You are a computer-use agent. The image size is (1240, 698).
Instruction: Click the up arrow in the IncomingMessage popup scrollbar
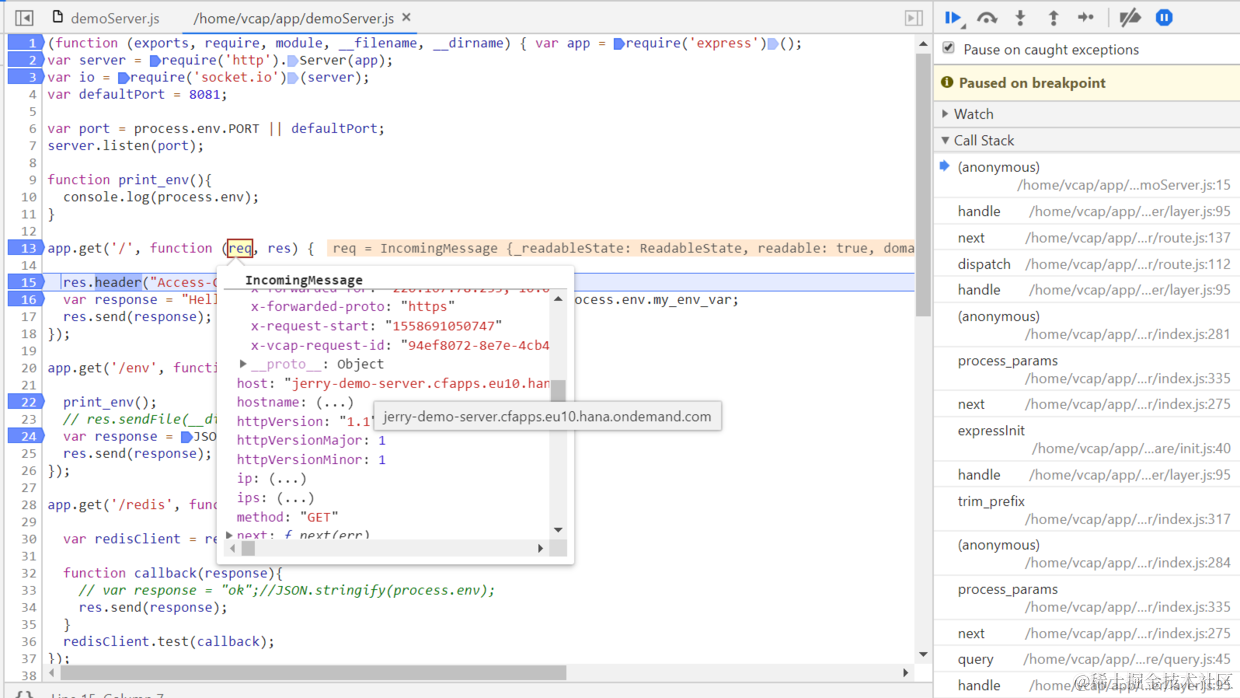click(558, 299)
